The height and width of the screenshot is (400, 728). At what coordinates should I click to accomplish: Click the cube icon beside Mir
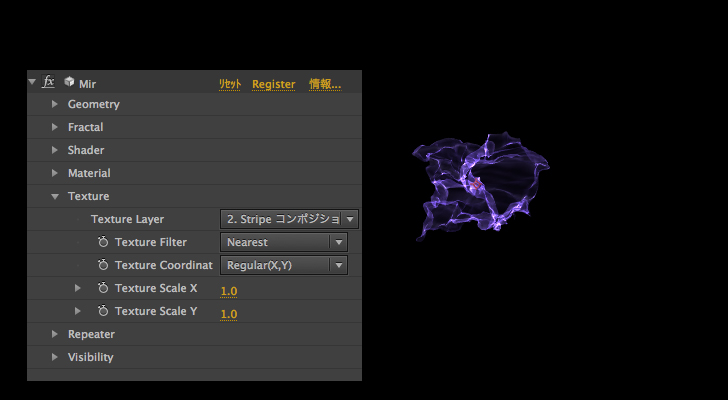(x=69, y=83)
